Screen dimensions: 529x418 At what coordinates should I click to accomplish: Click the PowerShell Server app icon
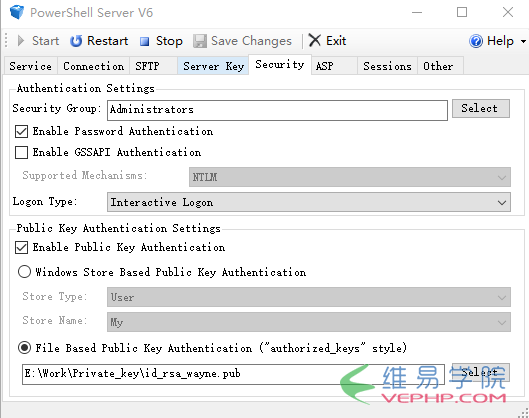[17, 12]
